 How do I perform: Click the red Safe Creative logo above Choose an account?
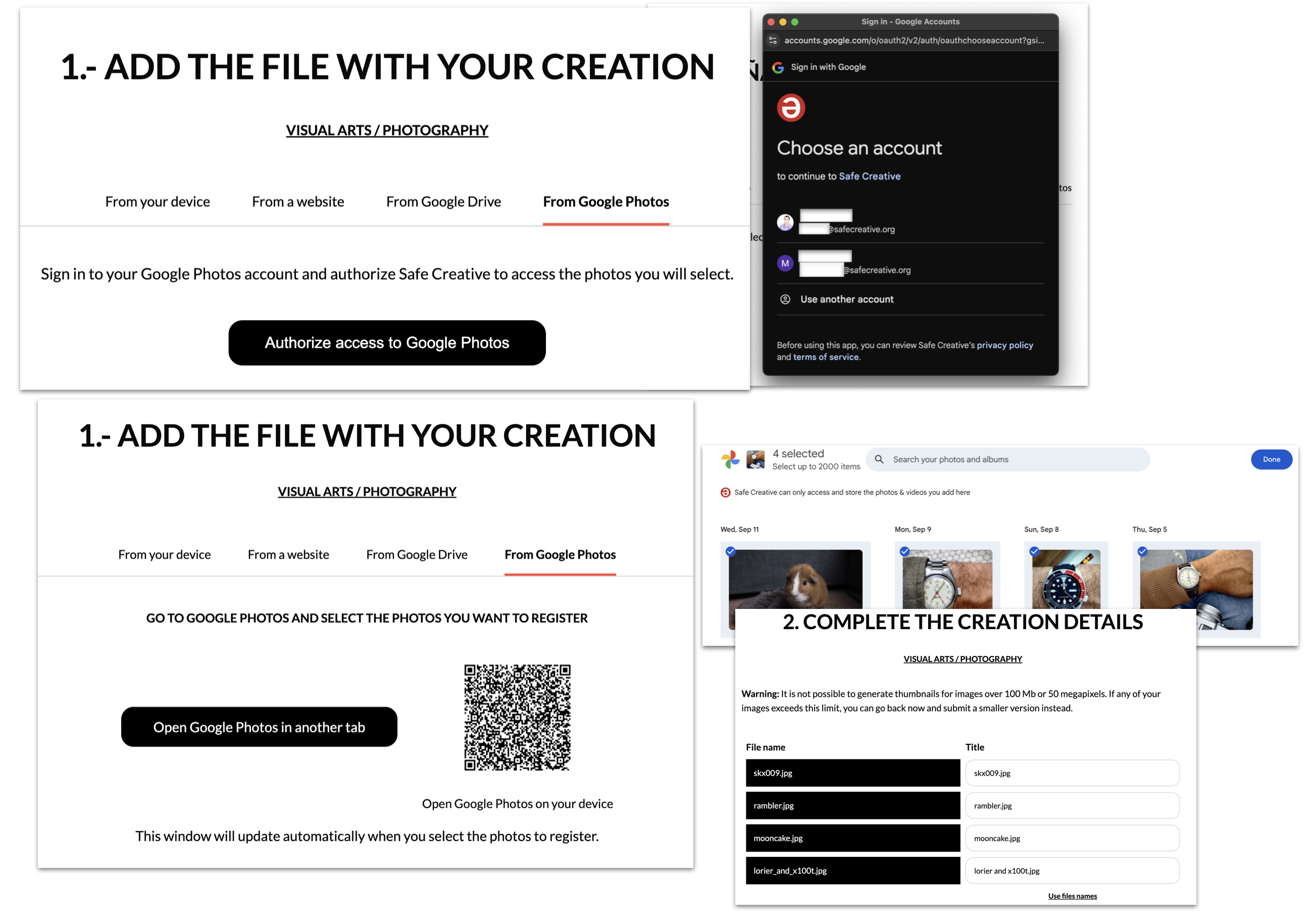(790, 108)
